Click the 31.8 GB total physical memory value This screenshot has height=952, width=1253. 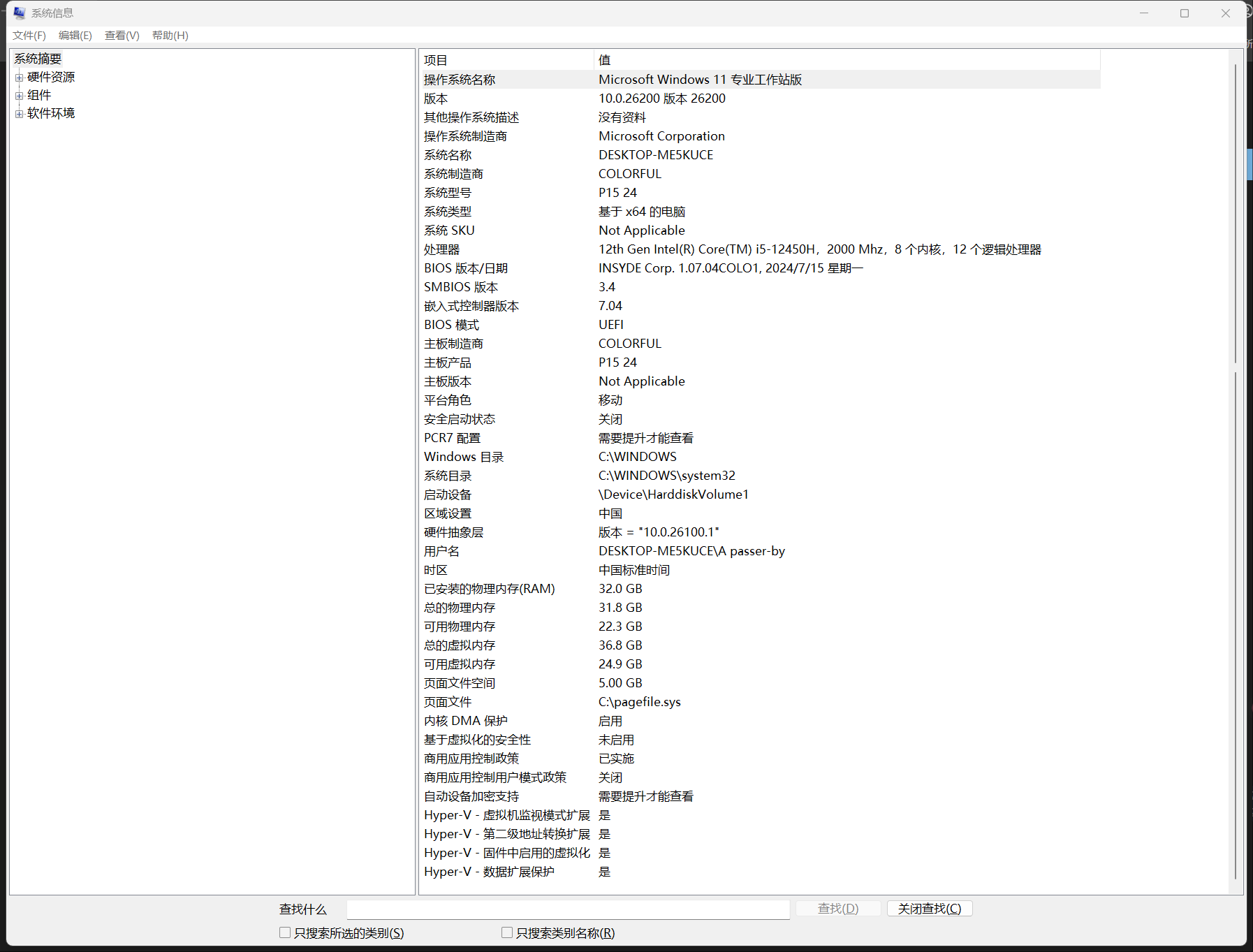coord(620,608)
